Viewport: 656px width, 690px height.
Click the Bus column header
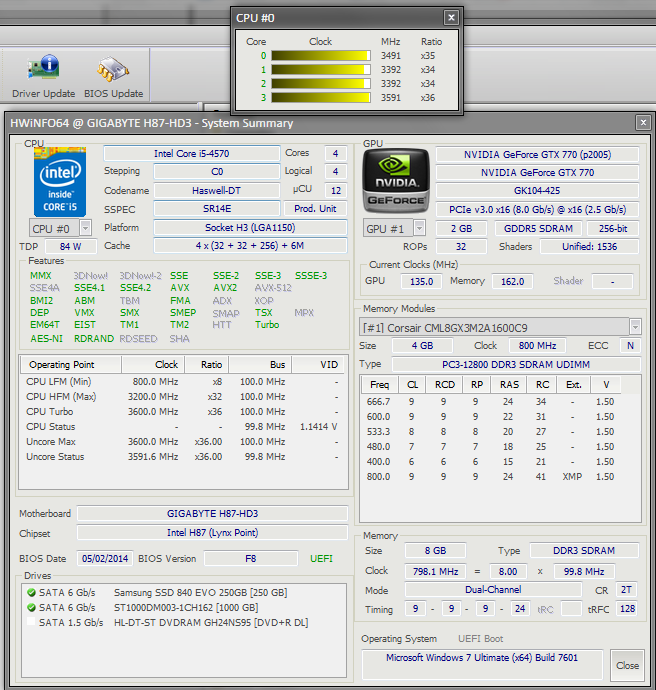click(x=260, y=364)
